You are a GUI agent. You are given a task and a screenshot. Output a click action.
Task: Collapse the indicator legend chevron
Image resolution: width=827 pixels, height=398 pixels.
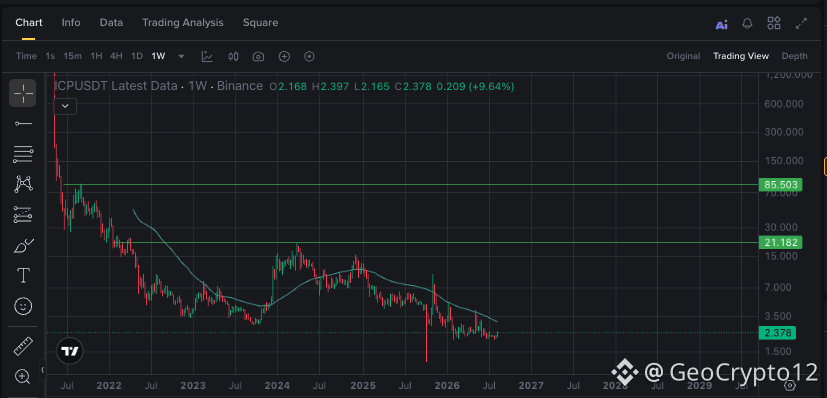click(x=65, y=106)
